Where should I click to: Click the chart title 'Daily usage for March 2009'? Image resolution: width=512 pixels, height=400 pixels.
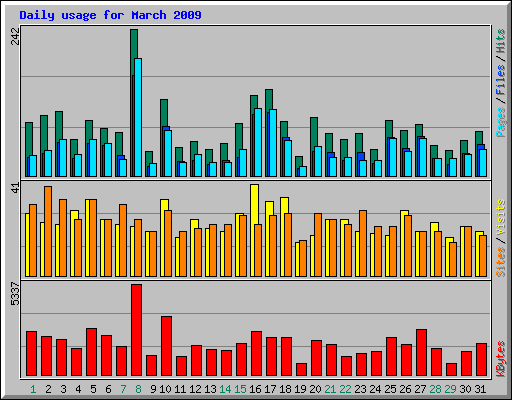(x=110, y=15)
